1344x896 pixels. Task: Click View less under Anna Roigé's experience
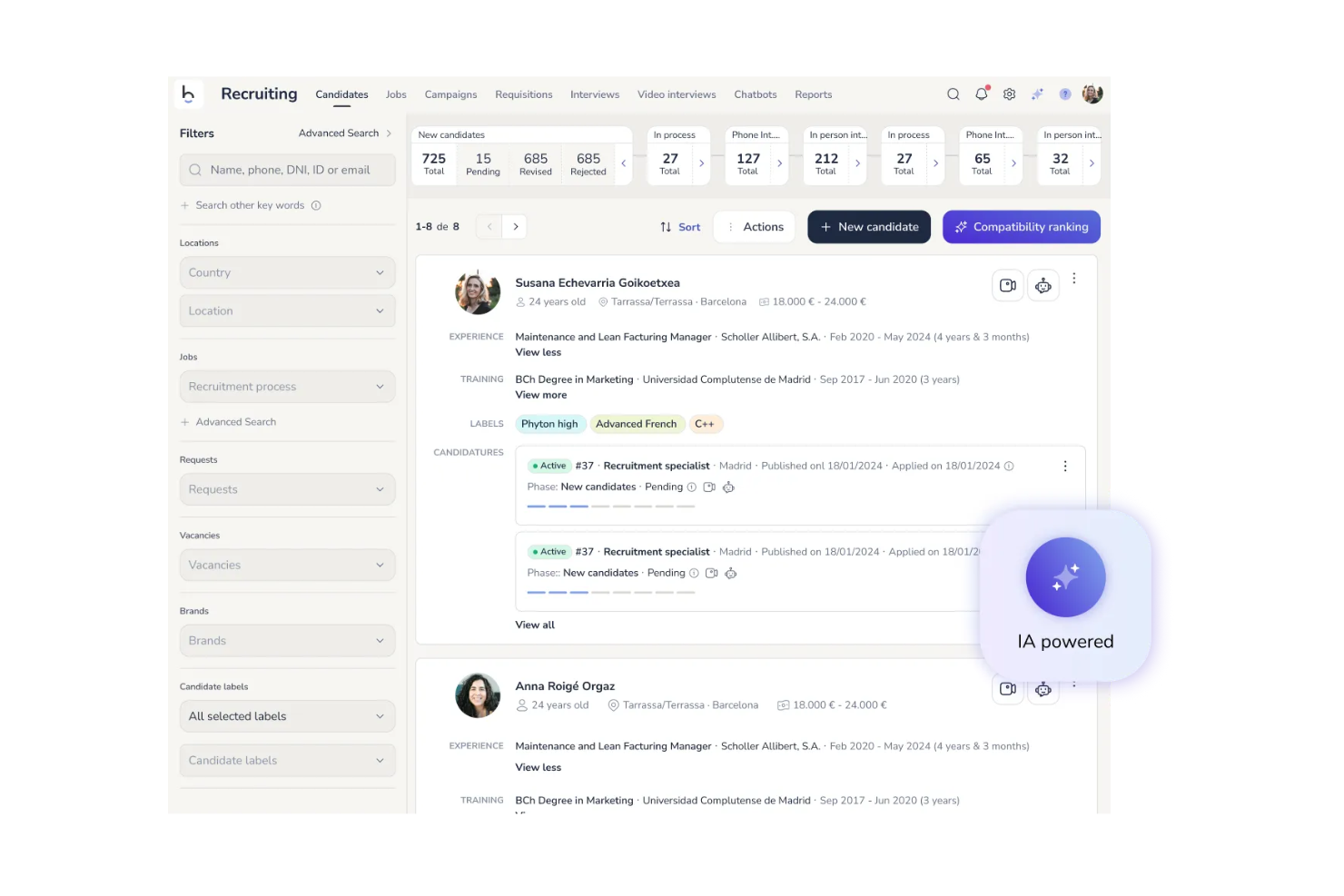539,767
